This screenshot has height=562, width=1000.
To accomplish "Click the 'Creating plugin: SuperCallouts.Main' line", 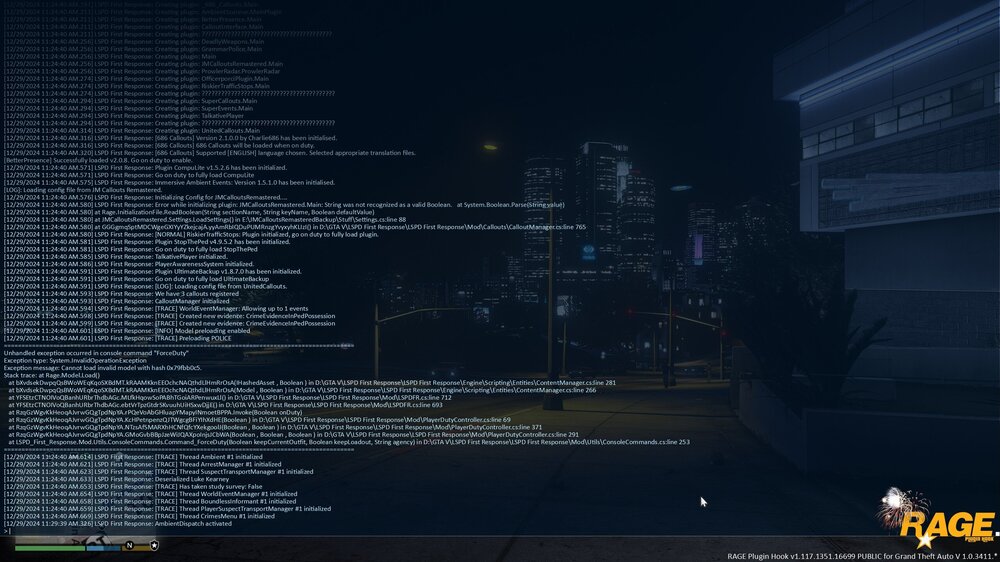I will [131, 101].
